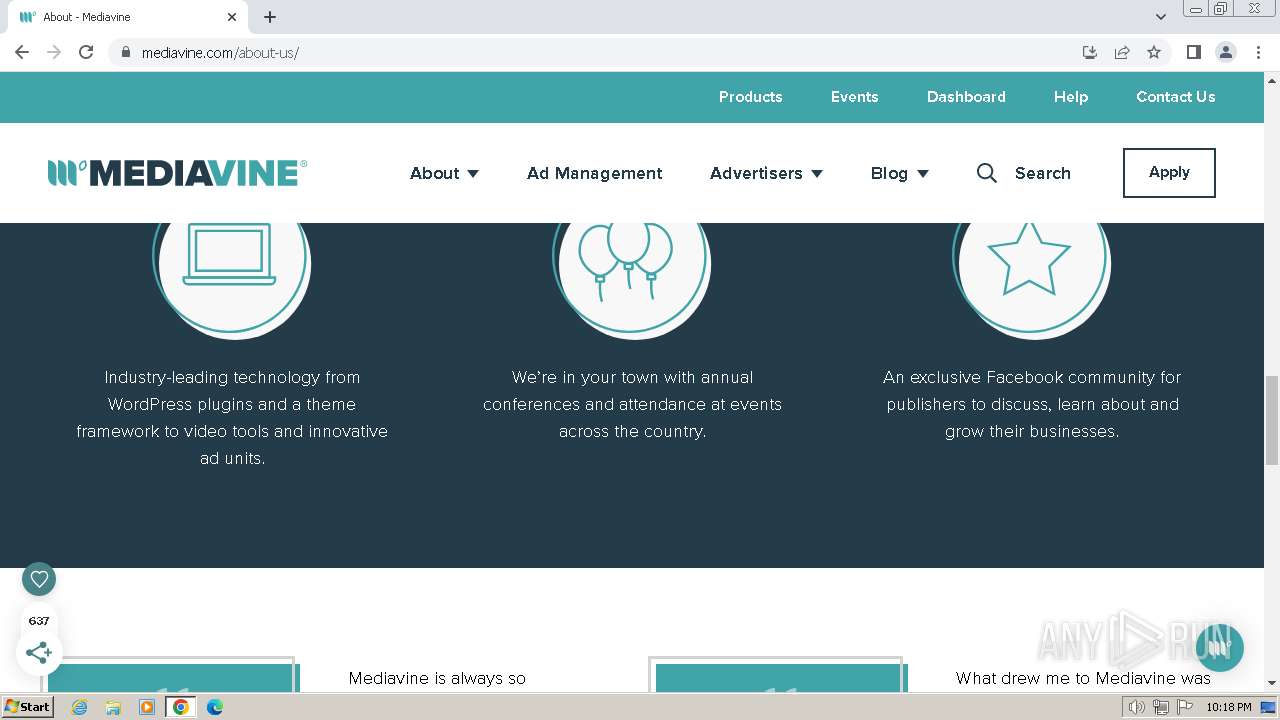1280x720 pixels.
Task: Close the About - Mediavine tab
Action: click(232, 17)
